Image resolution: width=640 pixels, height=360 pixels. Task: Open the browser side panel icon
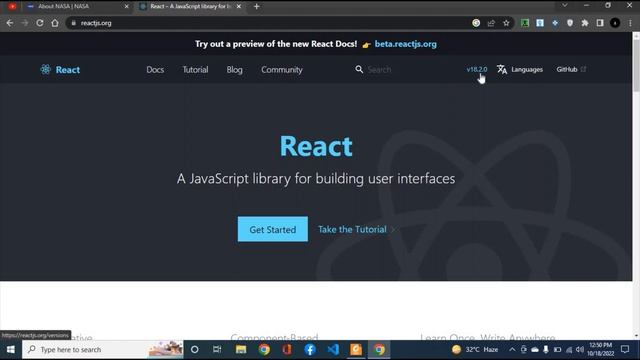click(600, 23)
